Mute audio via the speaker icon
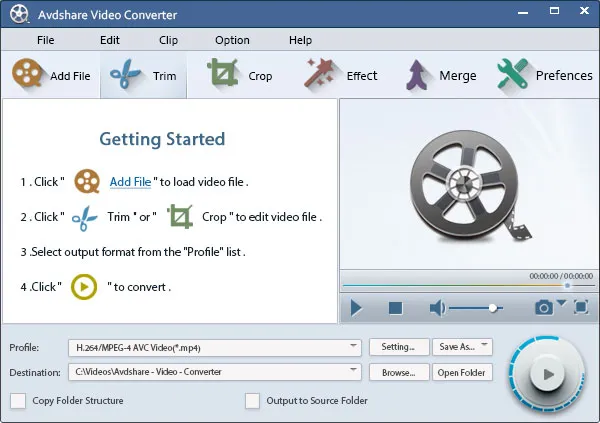Screen dimensions: 600x423 [x=437, y=308]
